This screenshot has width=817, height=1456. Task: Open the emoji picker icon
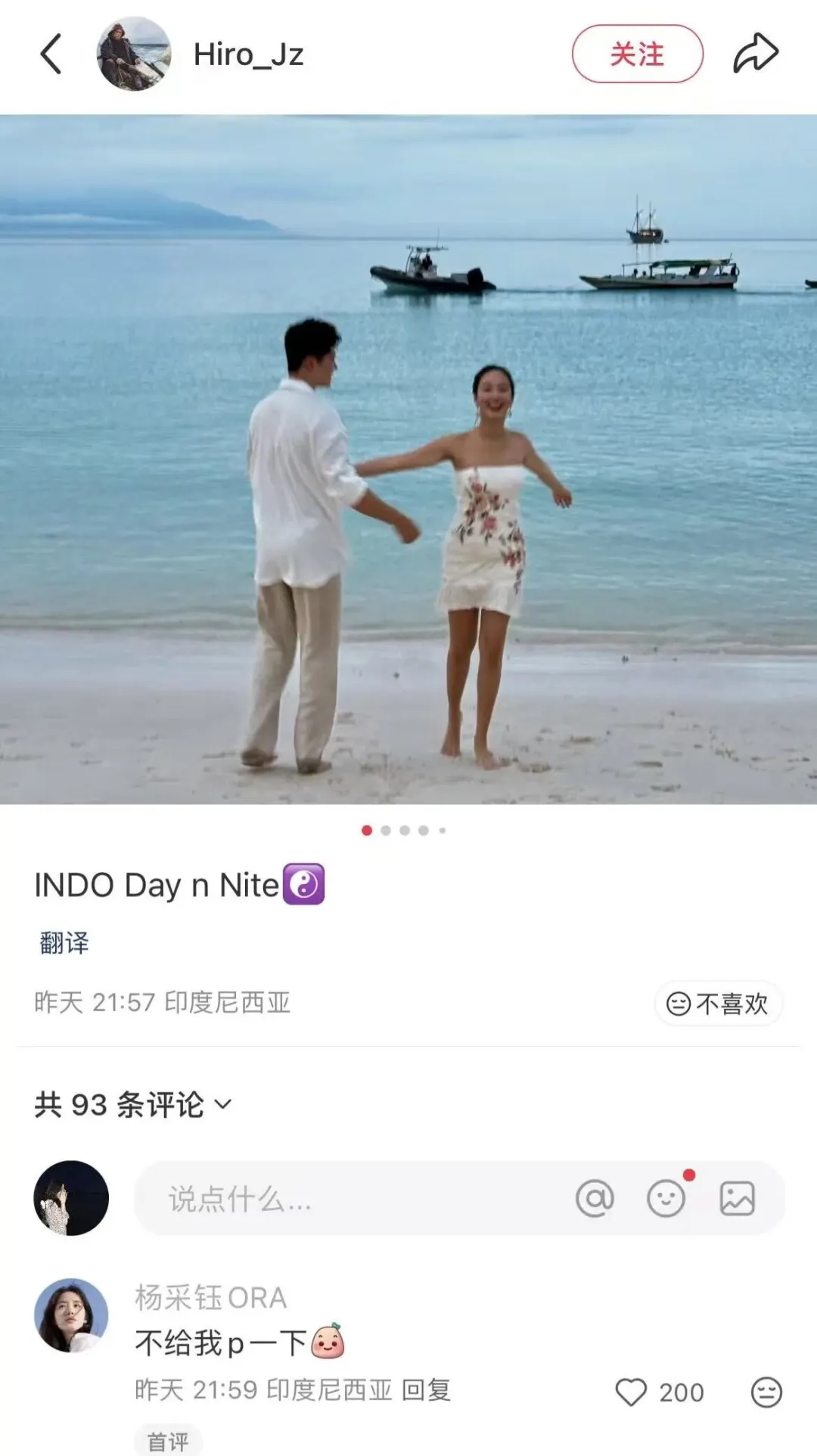click(666, 1198)
